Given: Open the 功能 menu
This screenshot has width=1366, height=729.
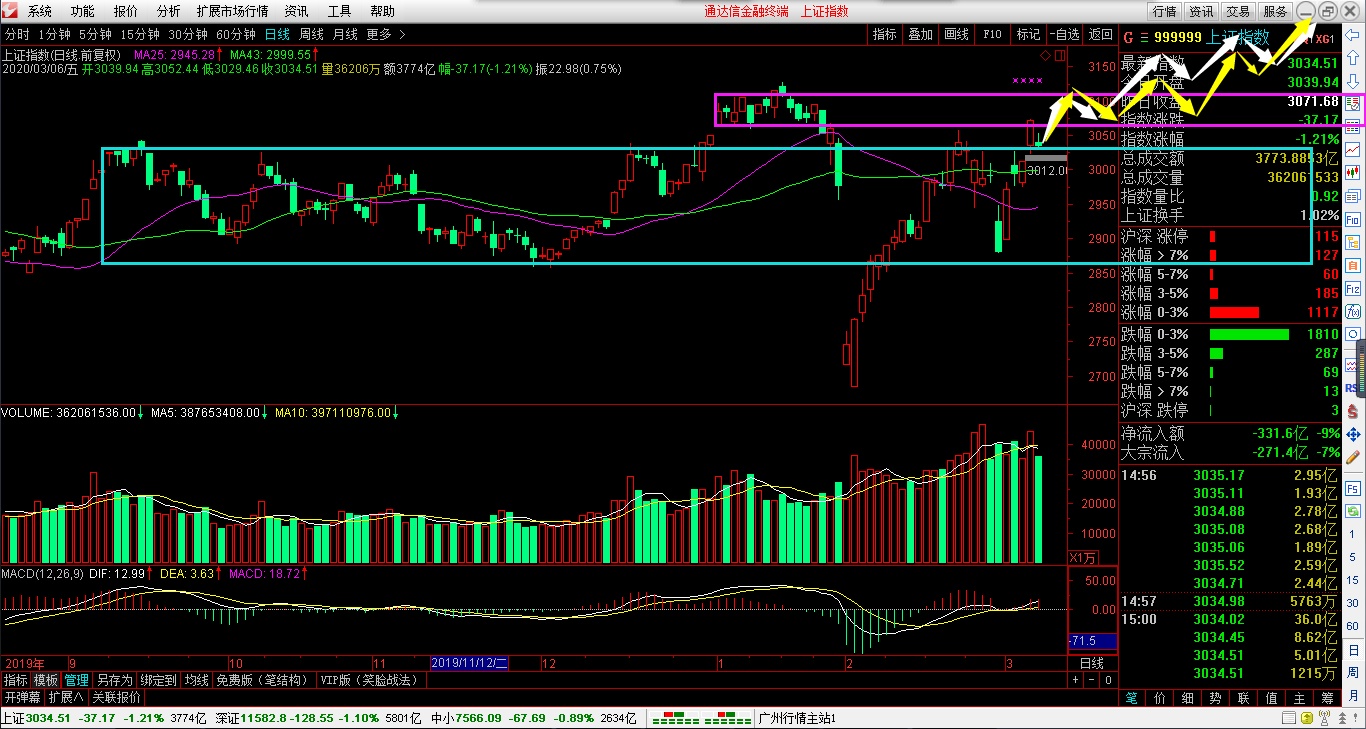Looking at the screenshot, I should tap(83, 11).
